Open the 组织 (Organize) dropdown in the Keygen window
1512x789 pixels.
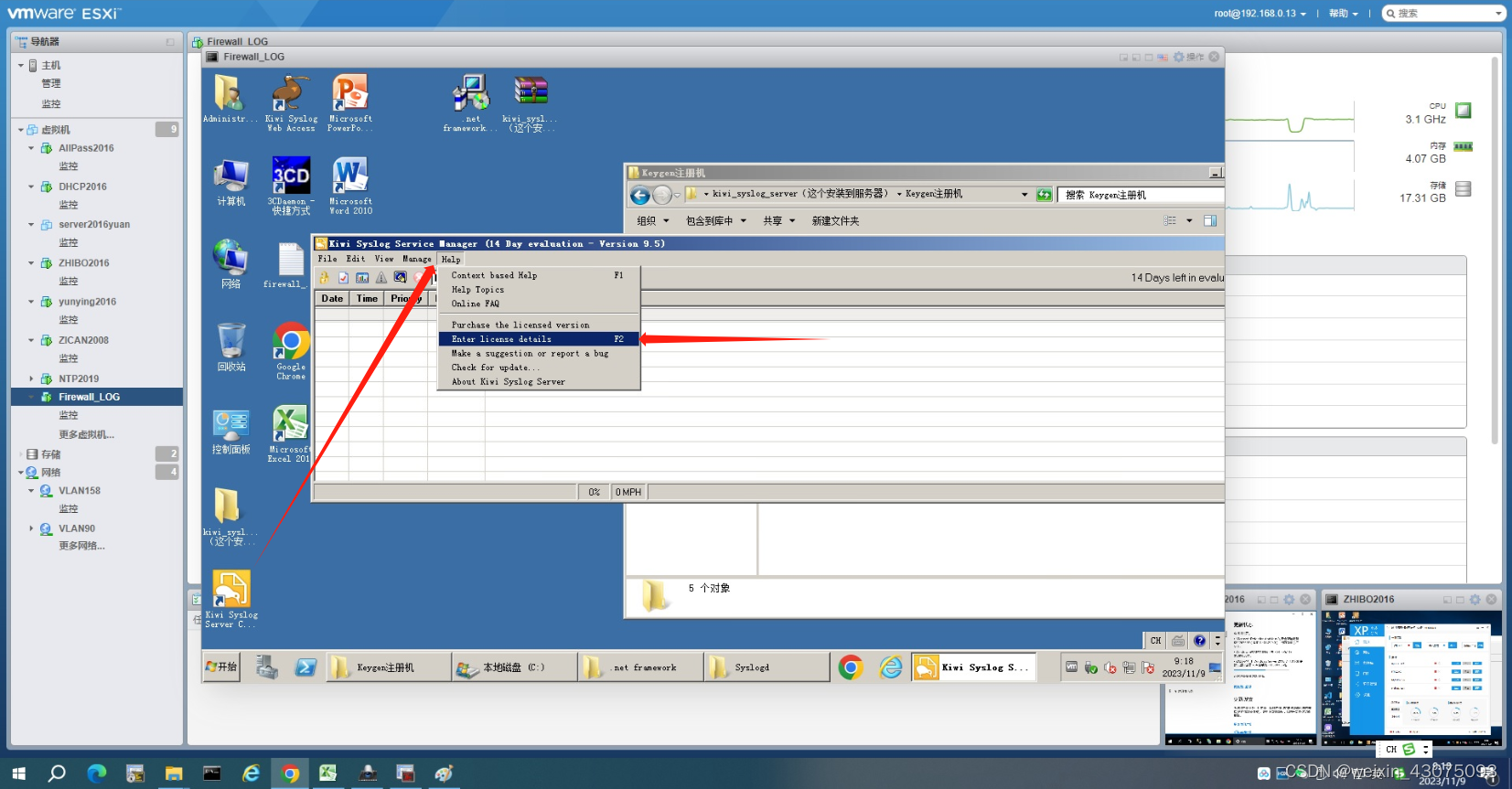(x=653, y=221)
